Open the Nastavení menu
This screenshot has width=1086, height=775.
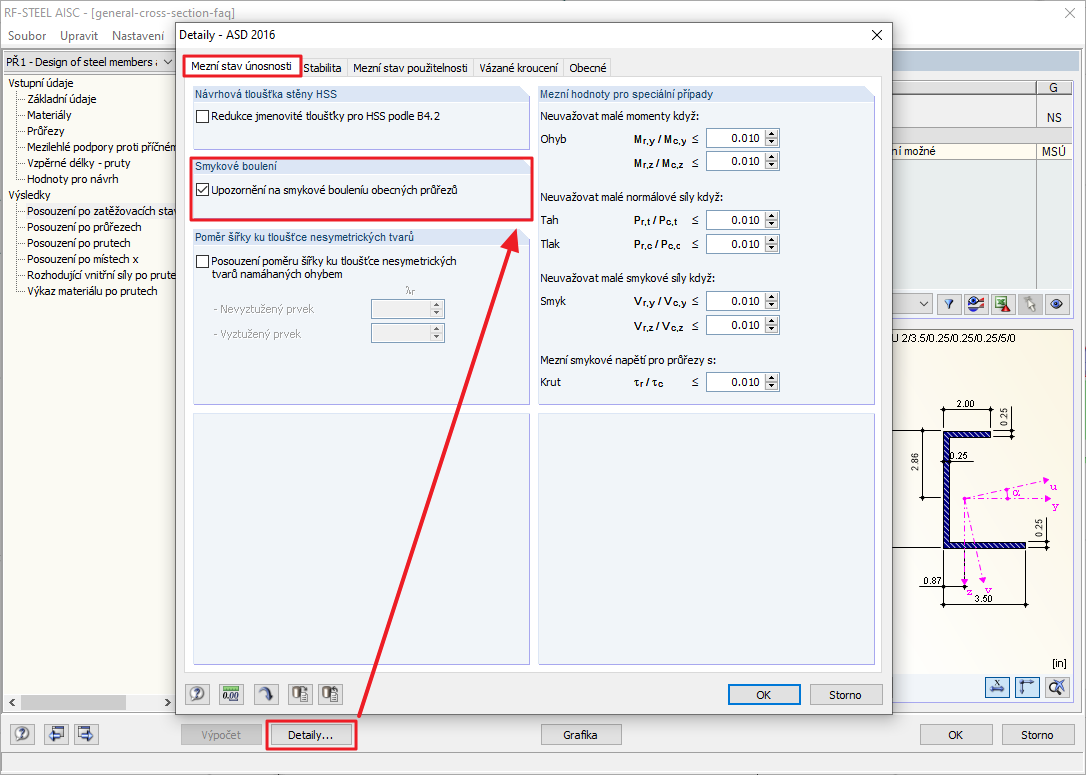138,36
